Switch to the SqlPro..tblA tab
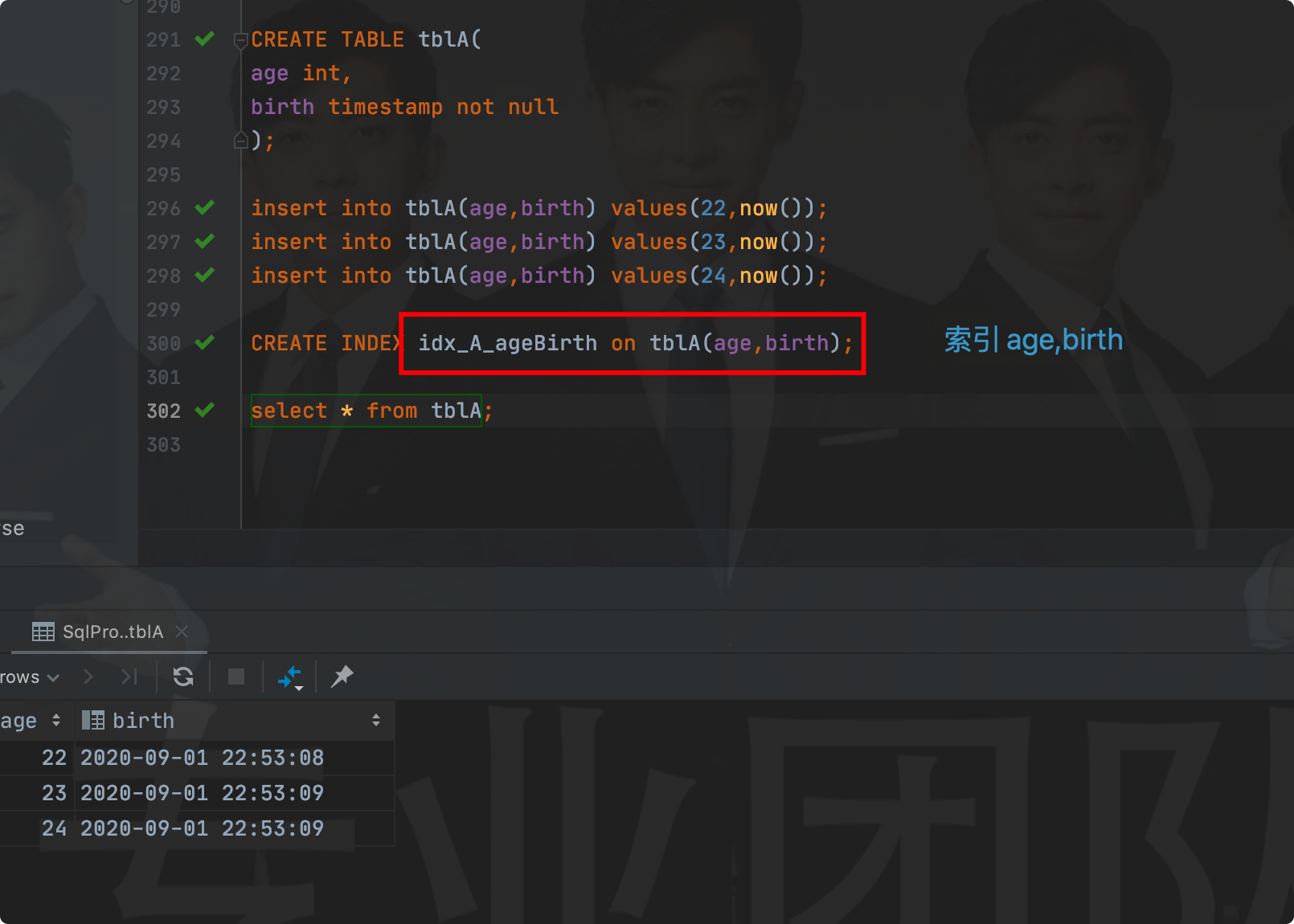 [x=113, y=632]
